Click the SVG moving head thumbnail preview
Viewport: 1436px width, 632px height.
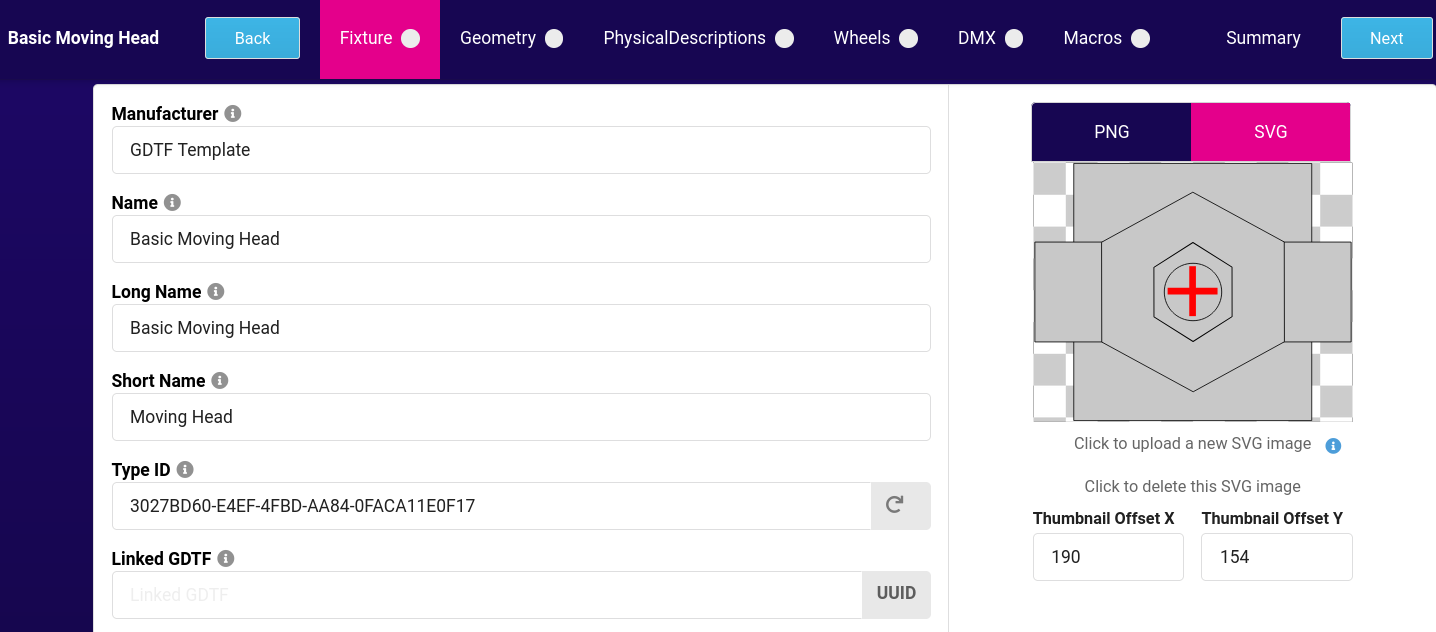pos(1192,292)
